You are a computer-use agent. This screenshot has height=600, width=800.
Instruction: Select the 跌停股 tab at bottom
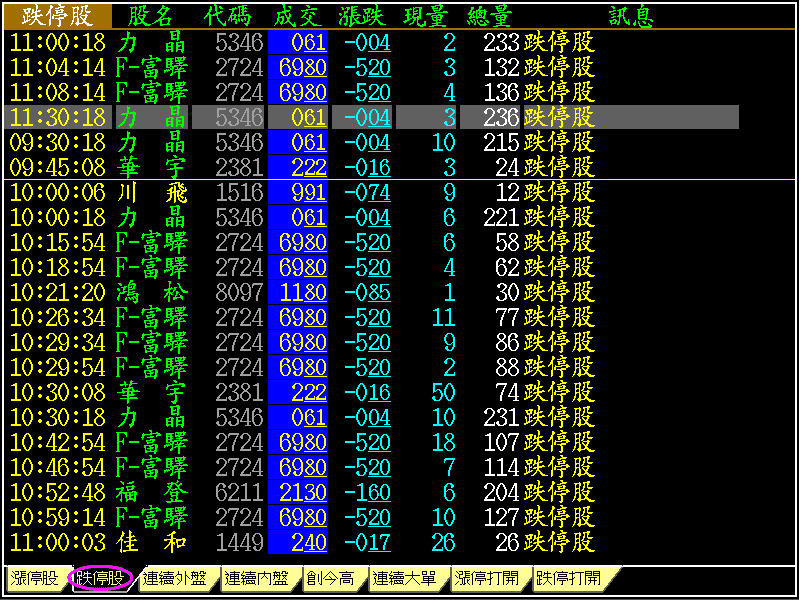pos(100,578)
